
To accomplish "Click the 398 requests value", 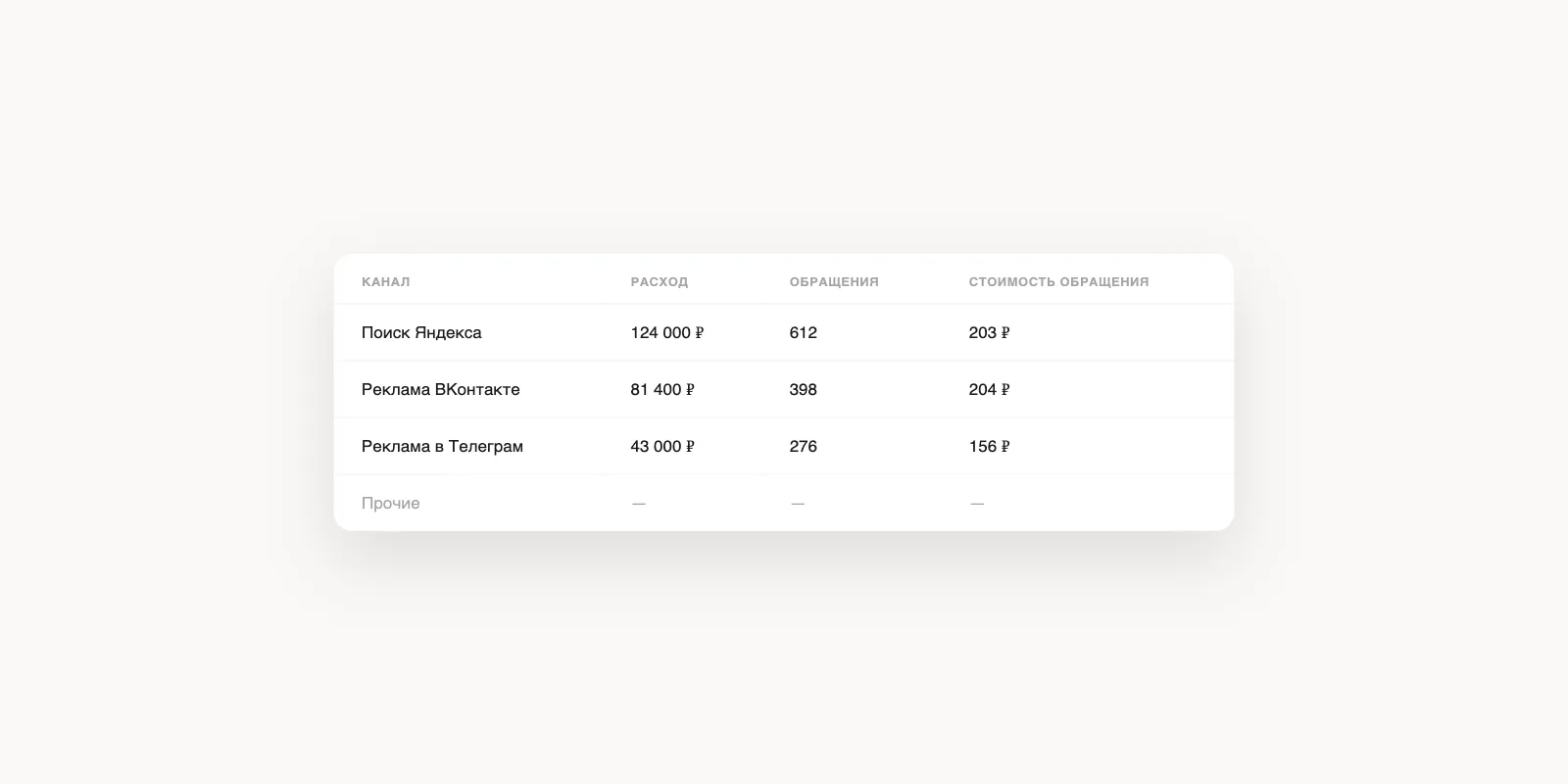I will click(804, 390).
